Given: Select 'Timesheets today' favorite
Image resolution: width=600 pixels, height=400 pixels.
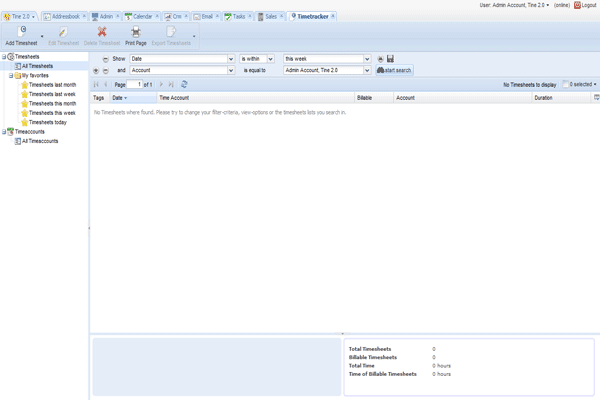Looking at the screenshot, I should coord(48,122).
